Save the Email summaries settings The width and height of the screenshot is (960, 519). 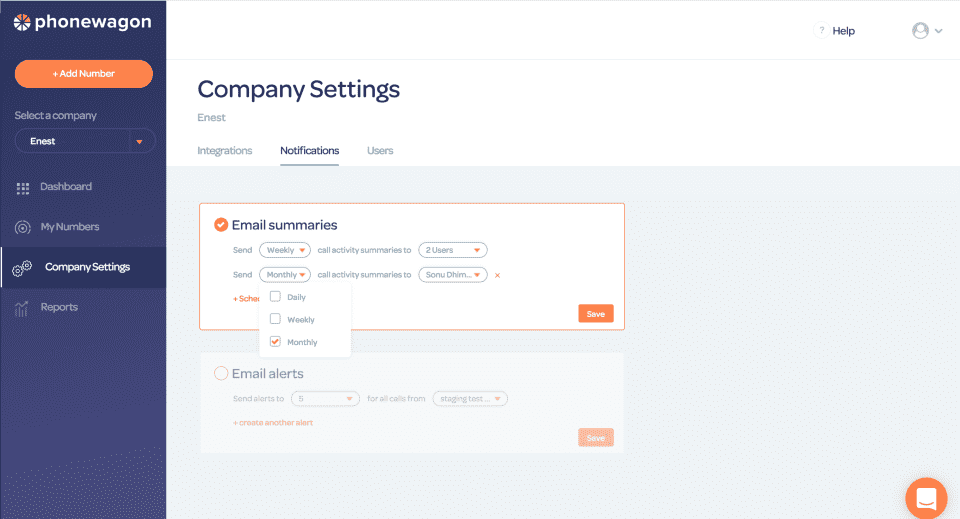click(x=595, y=314)
